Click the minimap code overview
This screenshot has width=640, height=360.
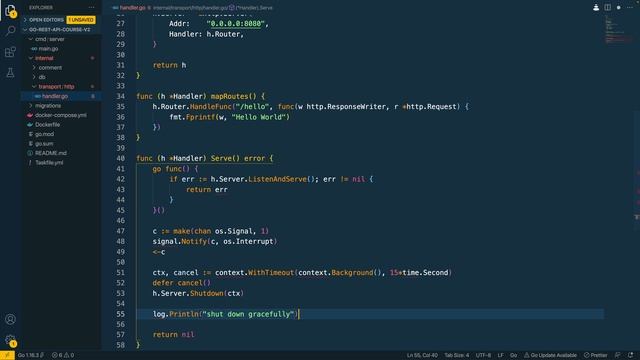tap(617, 29)
